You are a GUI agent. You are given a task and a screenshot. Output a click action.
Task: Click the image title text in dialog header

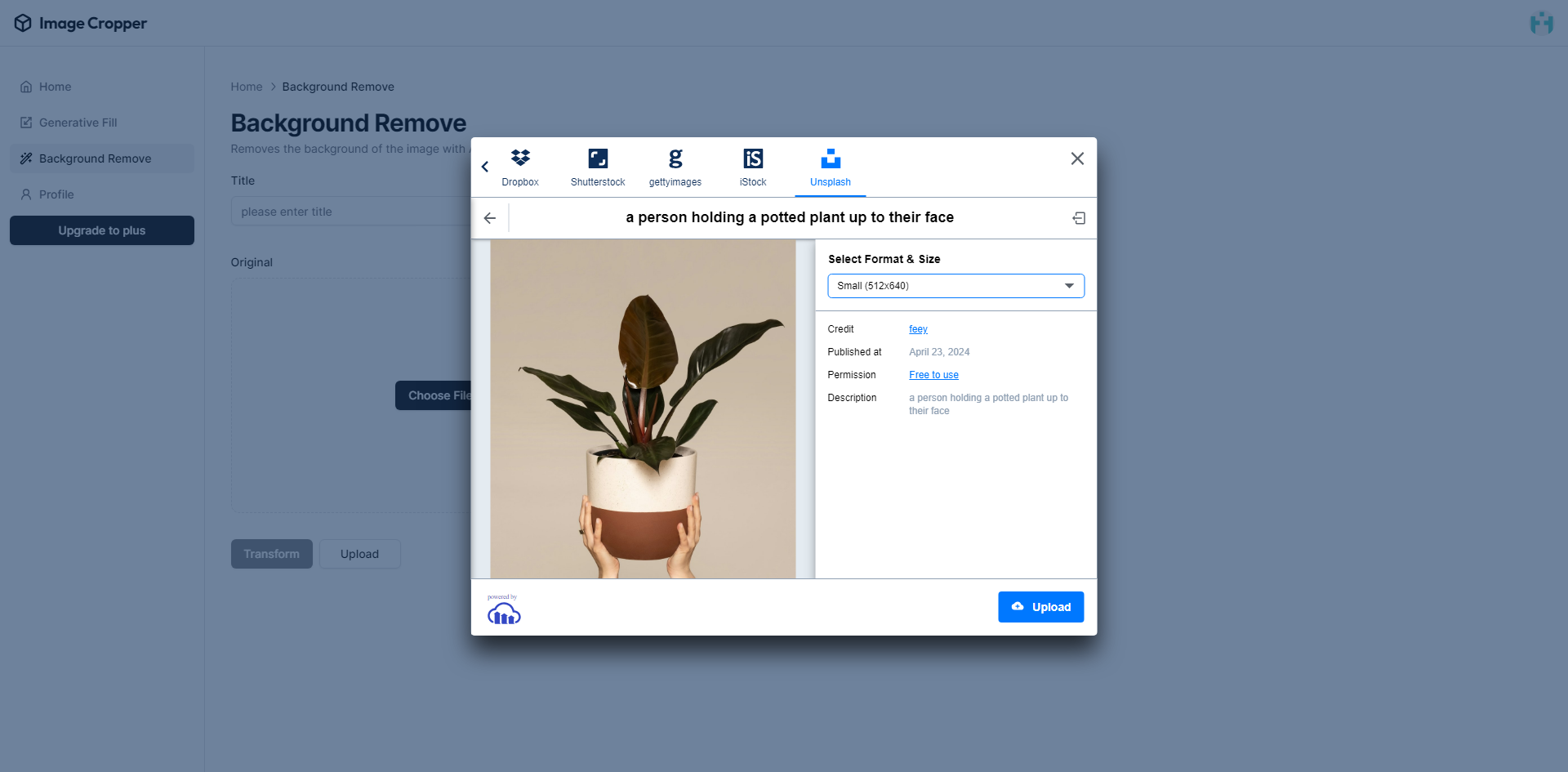pyautogui.click(x=790, y=217)
